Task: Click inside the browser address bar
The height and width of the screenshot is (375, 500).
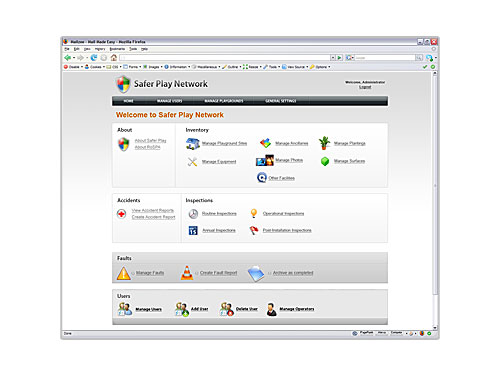Action: coord(225,58)
